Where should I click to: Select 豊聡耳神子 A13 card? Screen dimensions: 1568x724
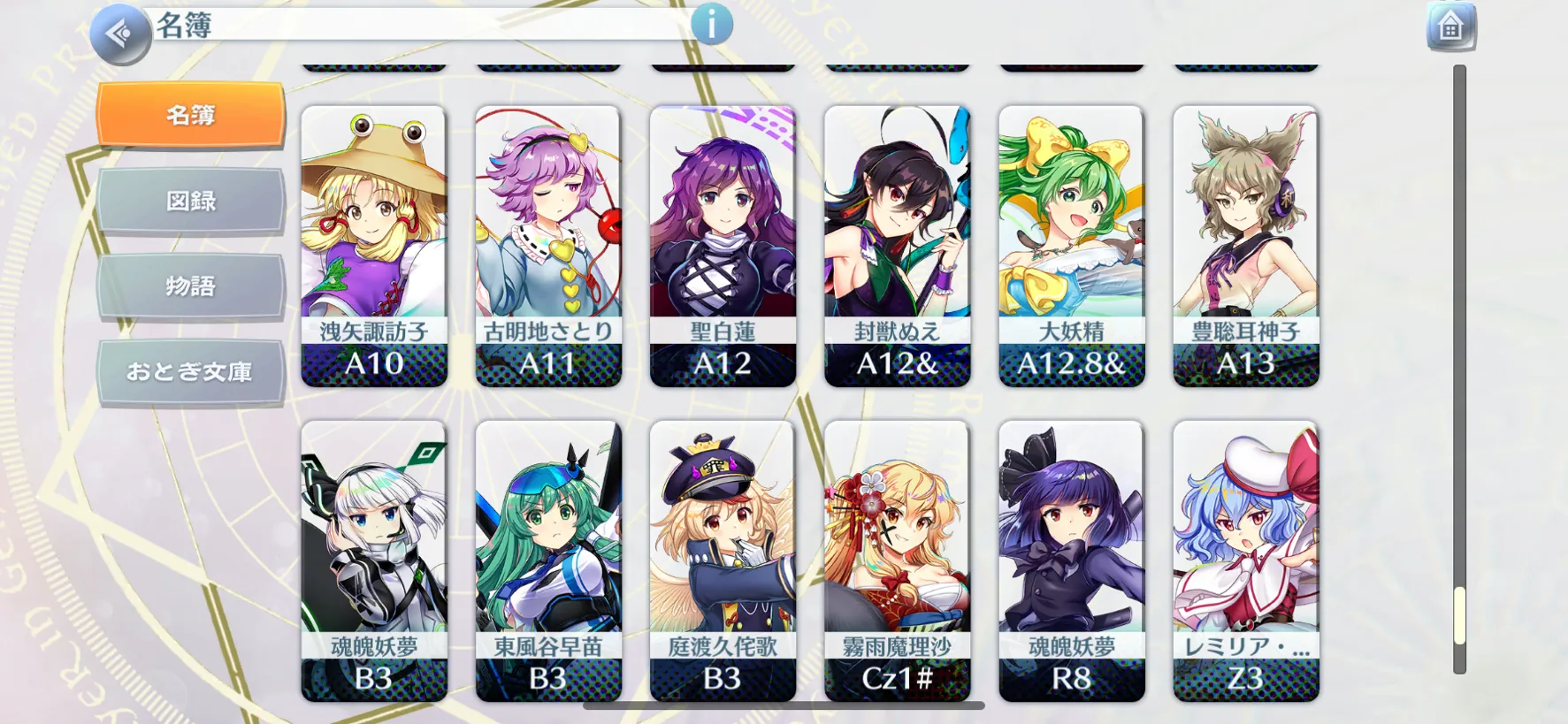coord(1246,247)
